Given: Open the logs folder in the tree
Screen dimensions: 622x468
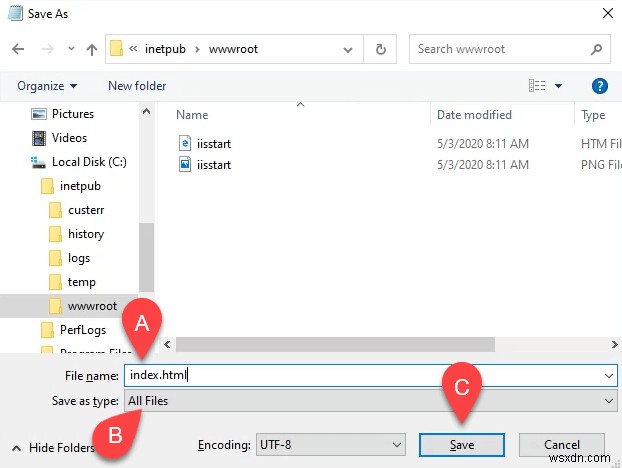Looking at the screenshot, I should 79,258.
